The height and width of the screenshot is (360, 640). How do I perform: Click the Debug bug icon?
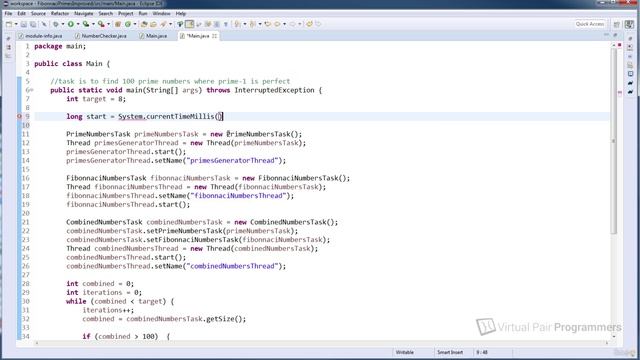pyautogui.click(x=56, y=24)
